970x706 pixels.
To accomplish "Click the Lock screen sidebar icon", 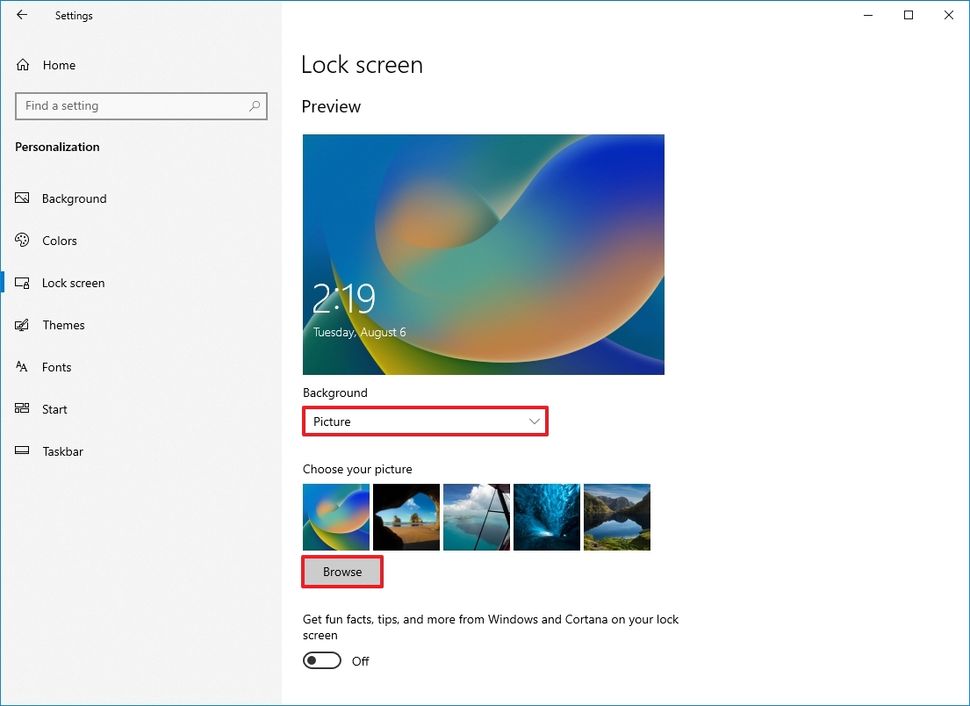I will click(x=22, y=283).
